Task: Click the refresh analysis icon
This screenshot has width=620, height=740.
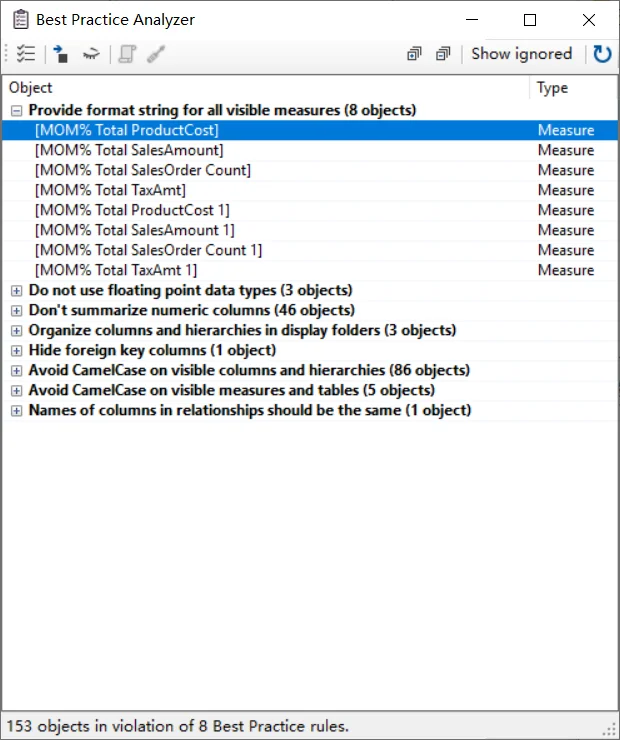Action: 602,54
